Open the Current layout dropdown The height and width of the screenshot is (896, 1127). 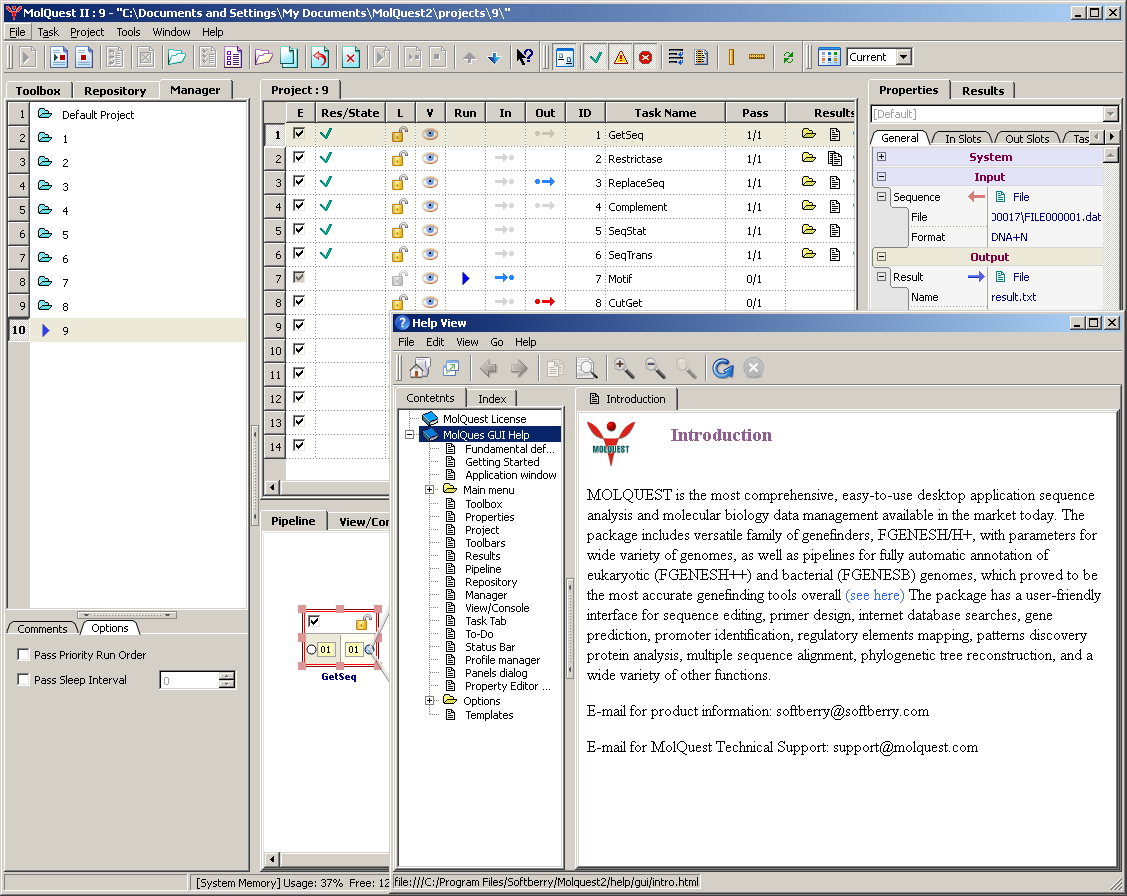point(904,57)
